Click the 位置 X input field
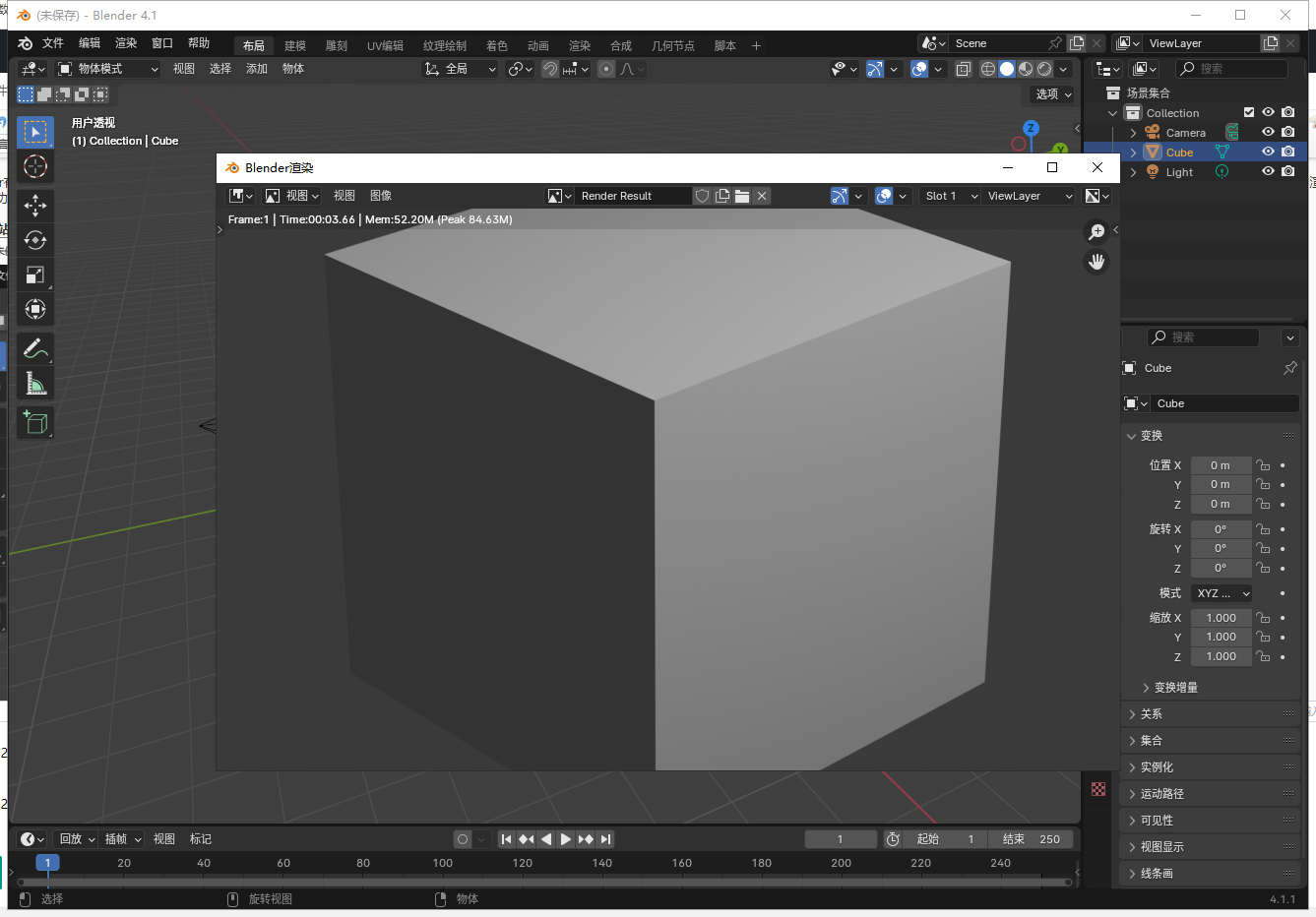The width and height of the screenshot is (1316, 917). click(1221, 464)
